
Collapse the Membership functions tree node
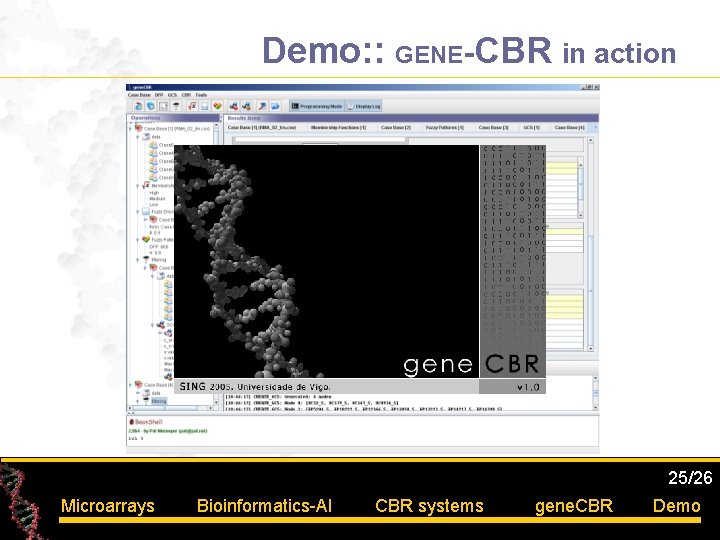138,186
